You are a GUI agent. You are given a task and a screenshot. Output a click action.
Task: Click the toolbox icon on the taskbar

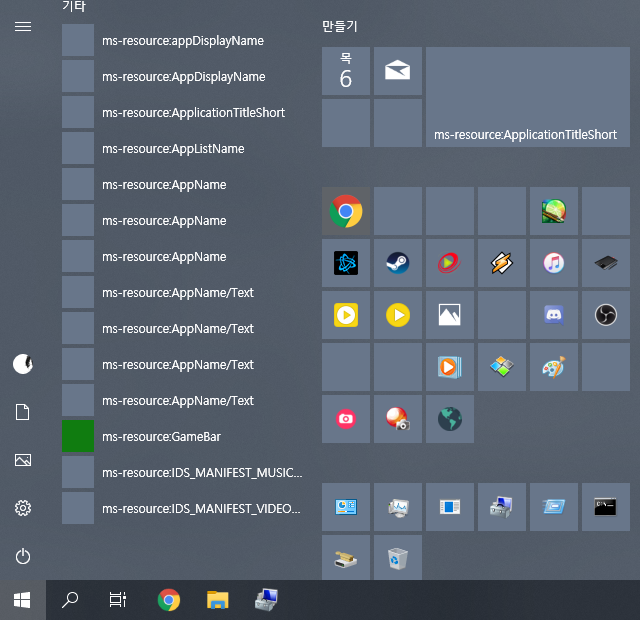pos(267,600)
